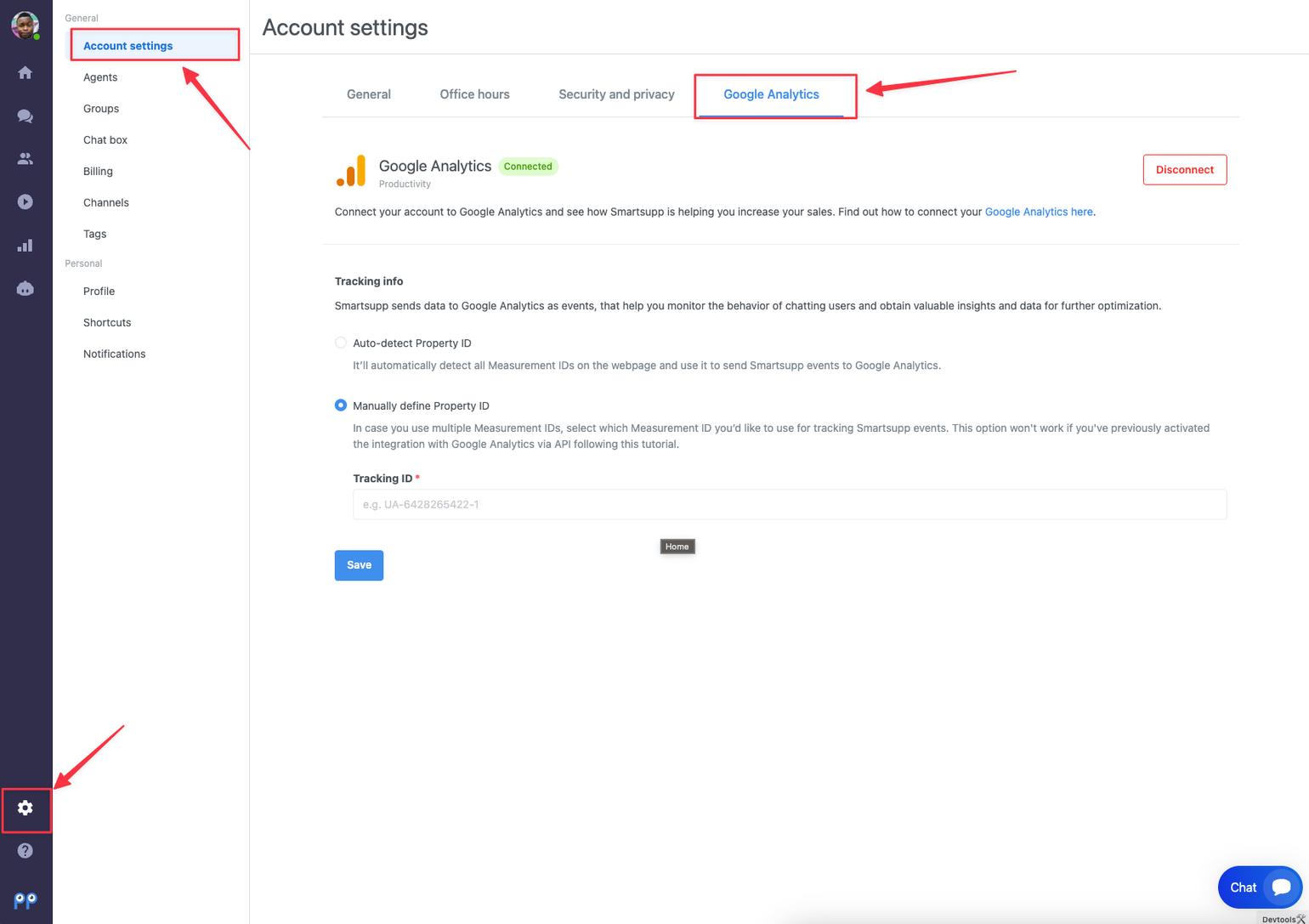Open the Office hours tab
This screenshot has height=924, width=1309.
pyautogui.click(x=473, y=94)
